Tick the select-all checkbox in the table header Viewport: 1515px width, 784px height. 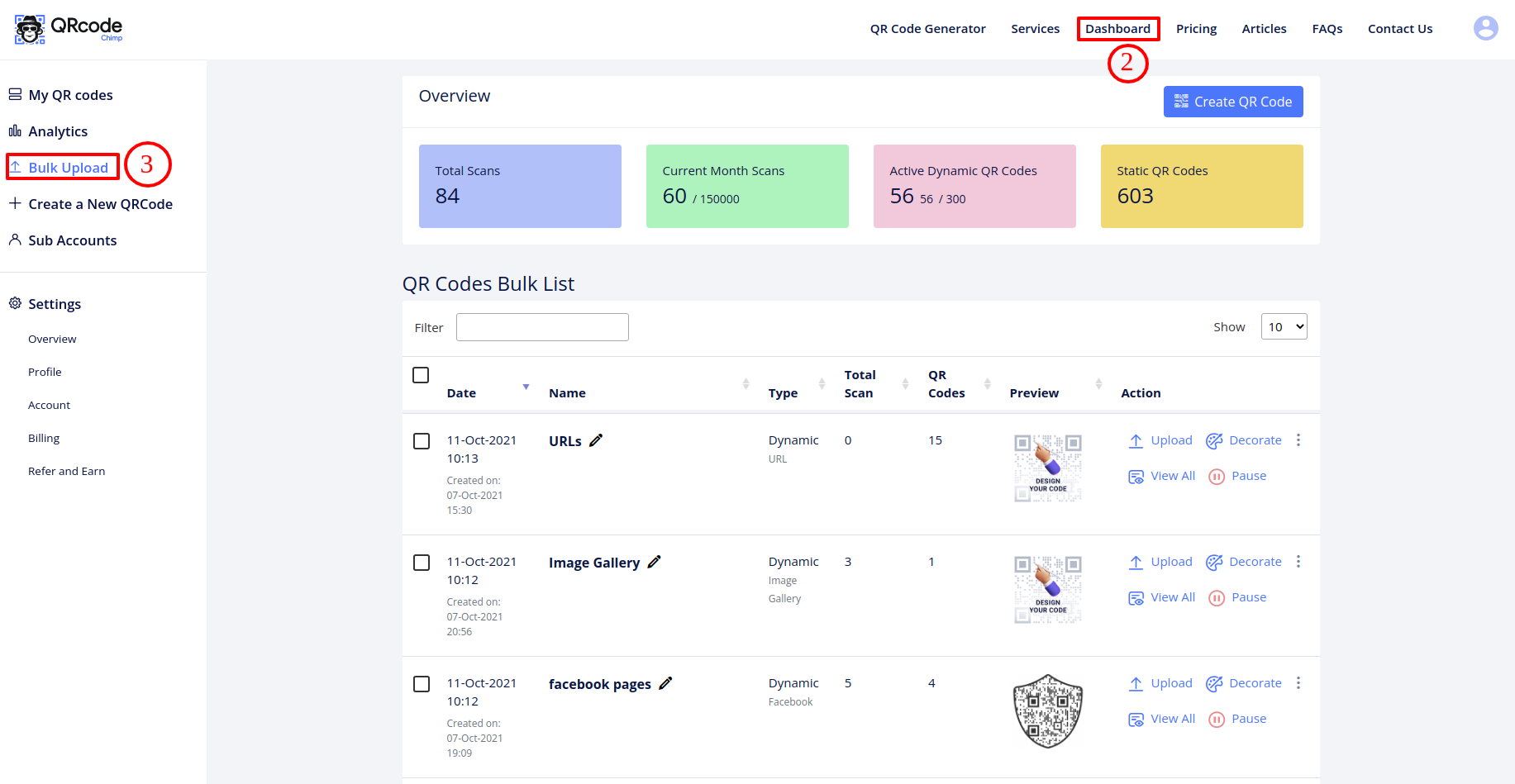tap(421, 374)
